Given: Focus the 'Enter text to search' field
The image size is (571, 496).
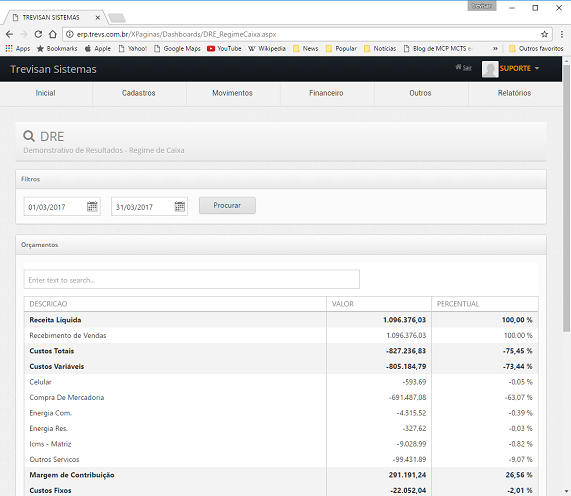Looking at the screenshot, I should 192,280.
